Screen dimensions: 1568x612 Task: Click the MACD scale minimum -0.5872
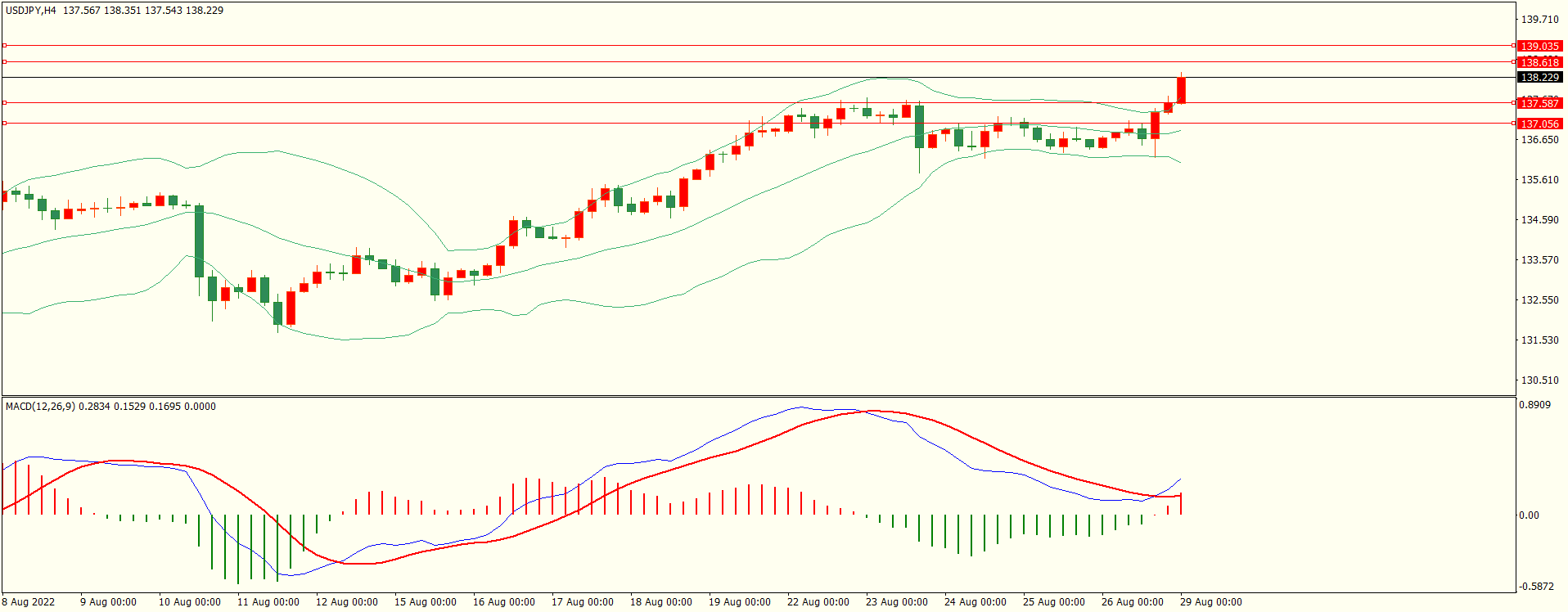pyautogui.click(x=1534, y=587)
